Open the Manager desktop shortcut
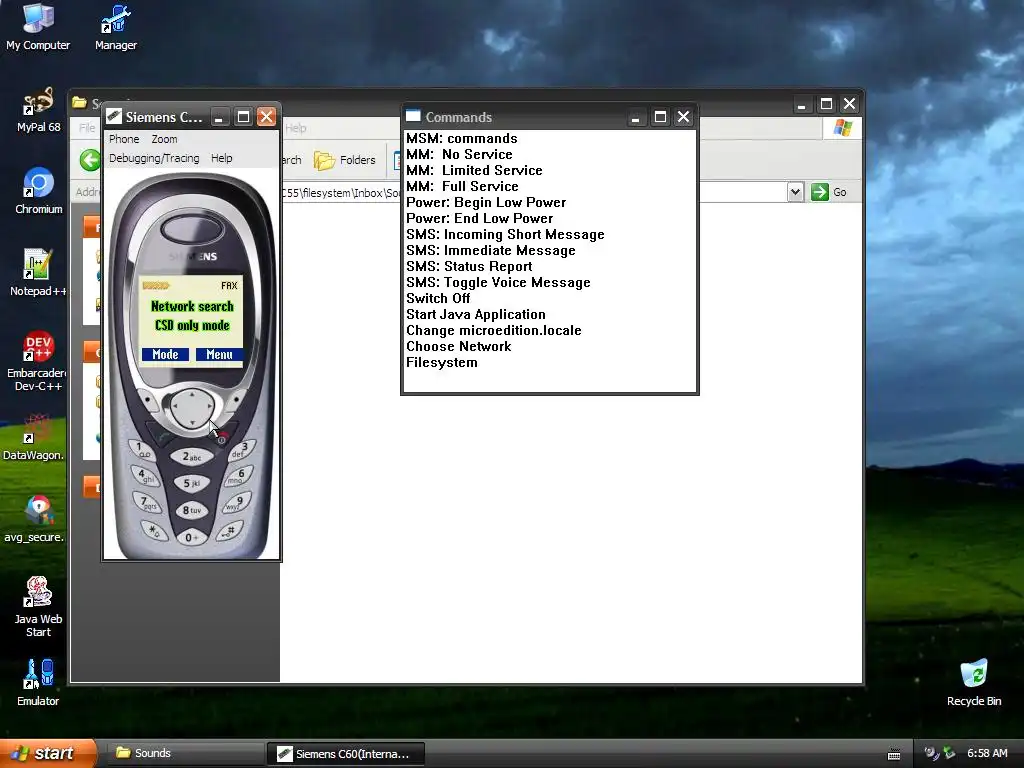 click(116, 26)
